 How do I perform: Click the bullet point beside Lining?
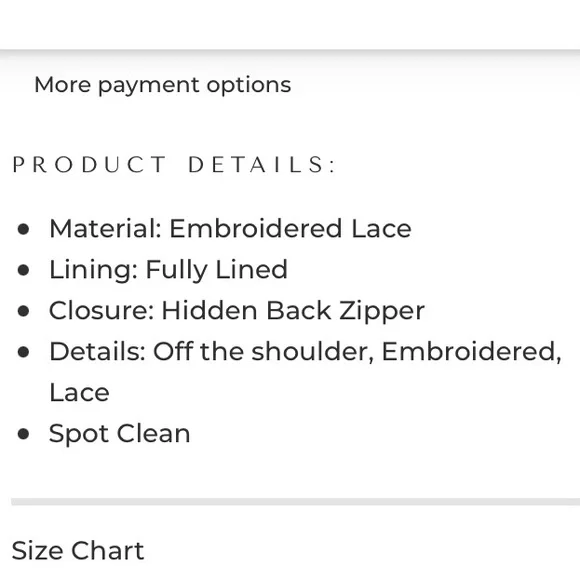pos(23,270)
